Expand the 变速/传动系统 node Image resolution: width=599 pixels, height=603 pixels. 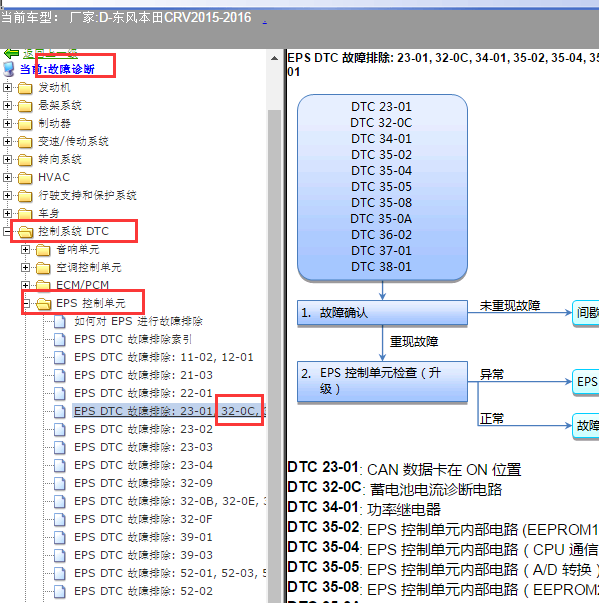pyautogui.click(x=7, y=141)
